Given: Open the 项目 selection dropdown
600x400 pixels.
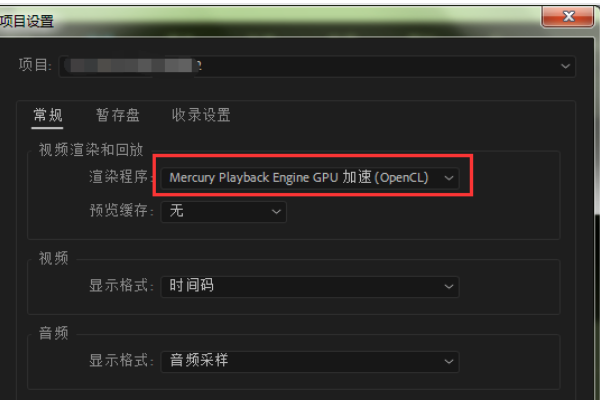Looking at the screenshot, I should pyautogui.click(x=317, y=67).
